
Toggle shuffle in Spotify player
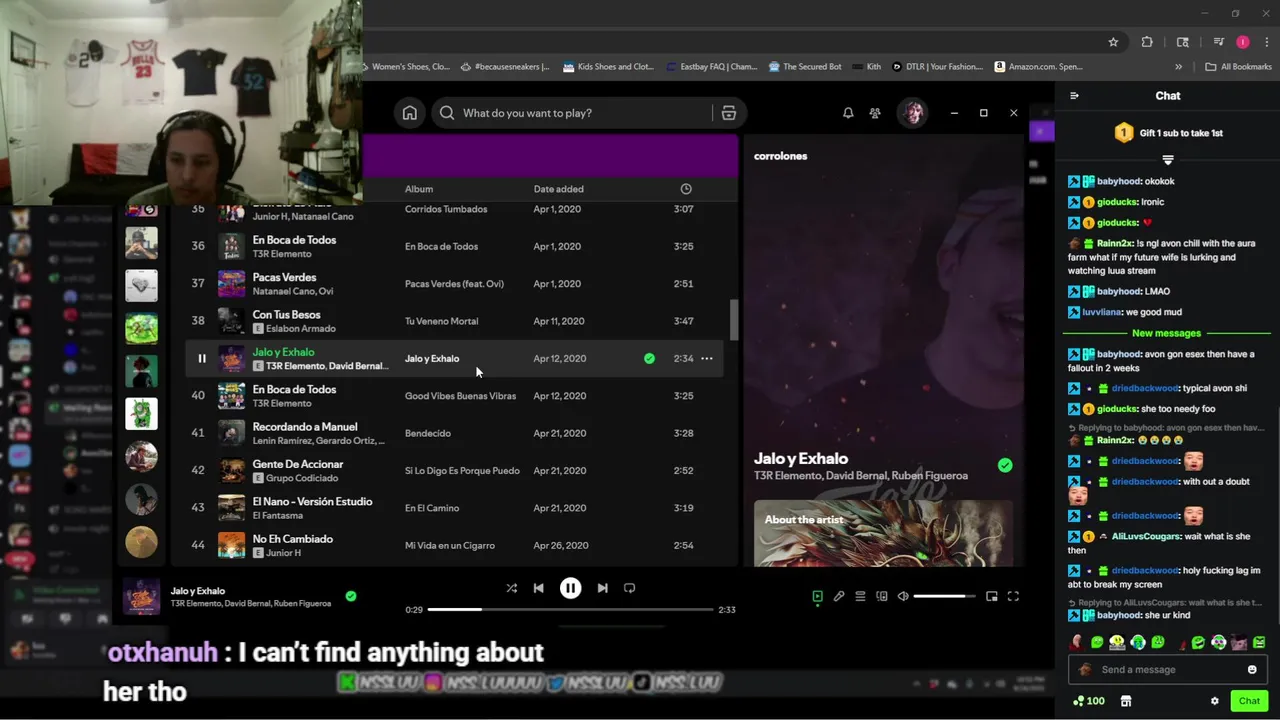click(511, 588)
